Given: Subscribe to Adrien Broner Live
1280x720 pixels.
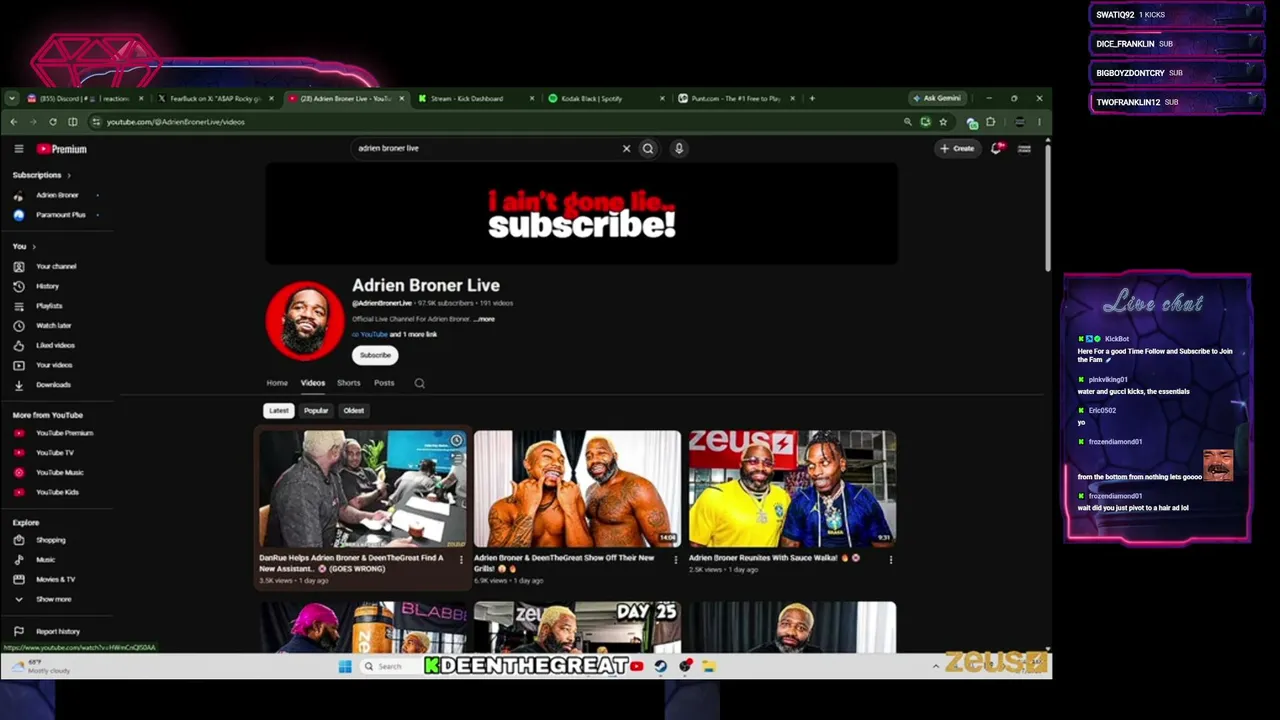Looking at the screenshot, I should [375, 355].
